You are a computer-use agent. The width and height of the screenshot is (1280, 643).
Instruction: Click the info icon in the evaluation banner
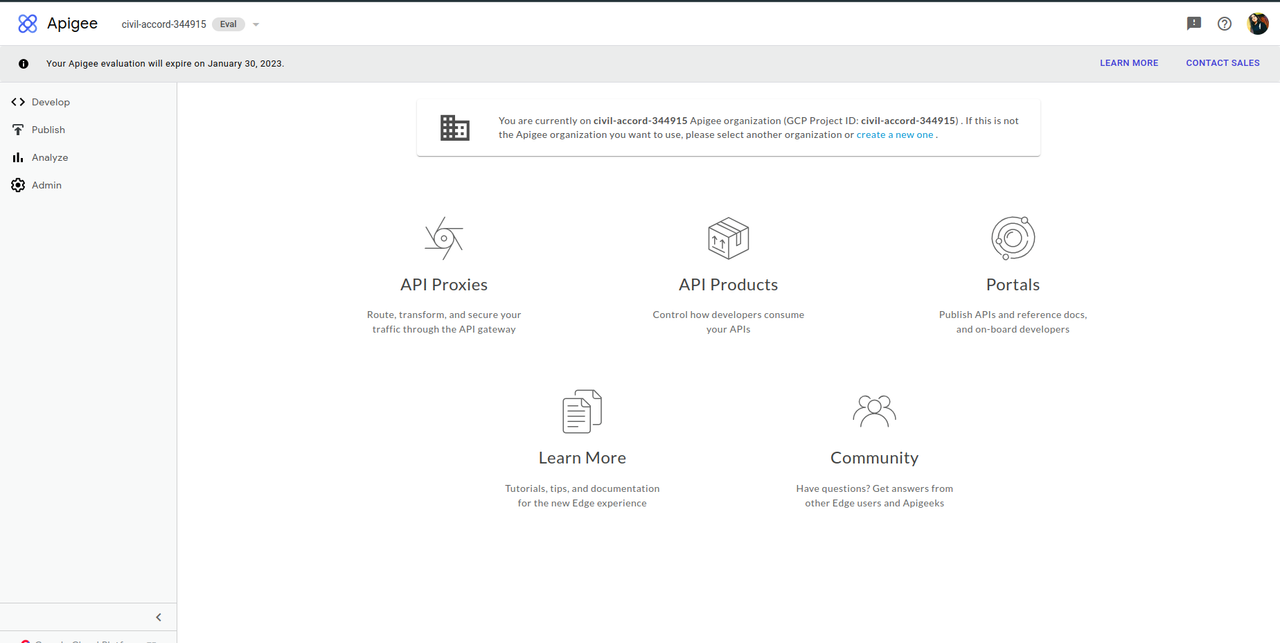click(24, 63)
